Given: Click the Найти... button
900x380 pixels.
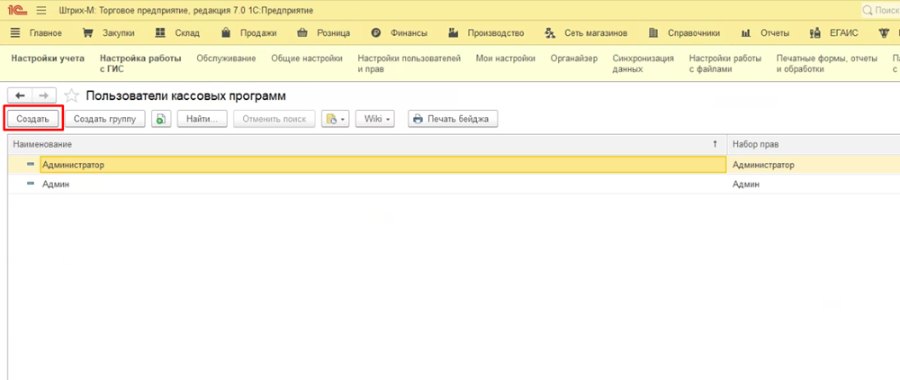Looking at the screenshot, I should click(x=203, y=119).
